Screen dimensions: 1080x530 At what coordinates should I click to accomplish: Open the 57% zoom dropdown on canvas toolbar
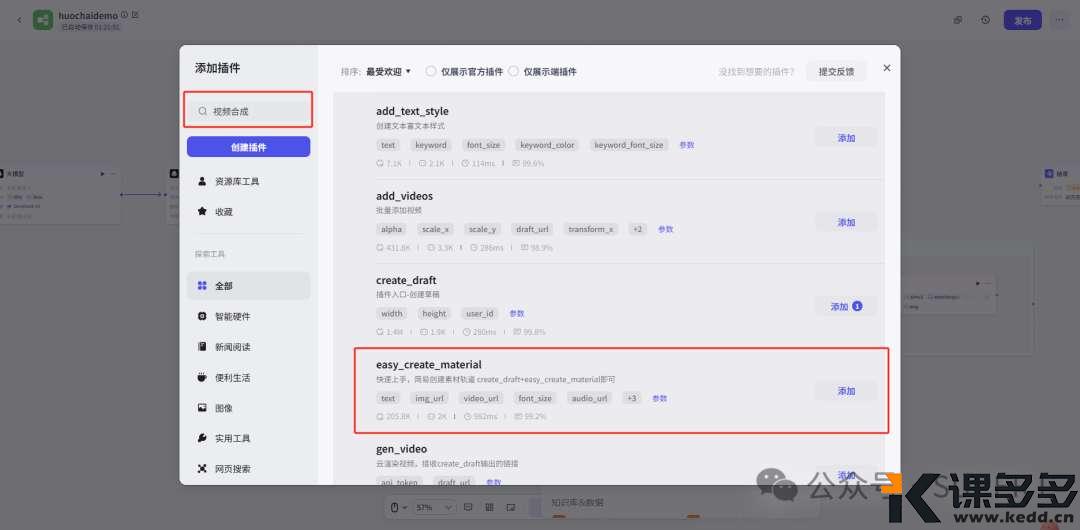434,507
